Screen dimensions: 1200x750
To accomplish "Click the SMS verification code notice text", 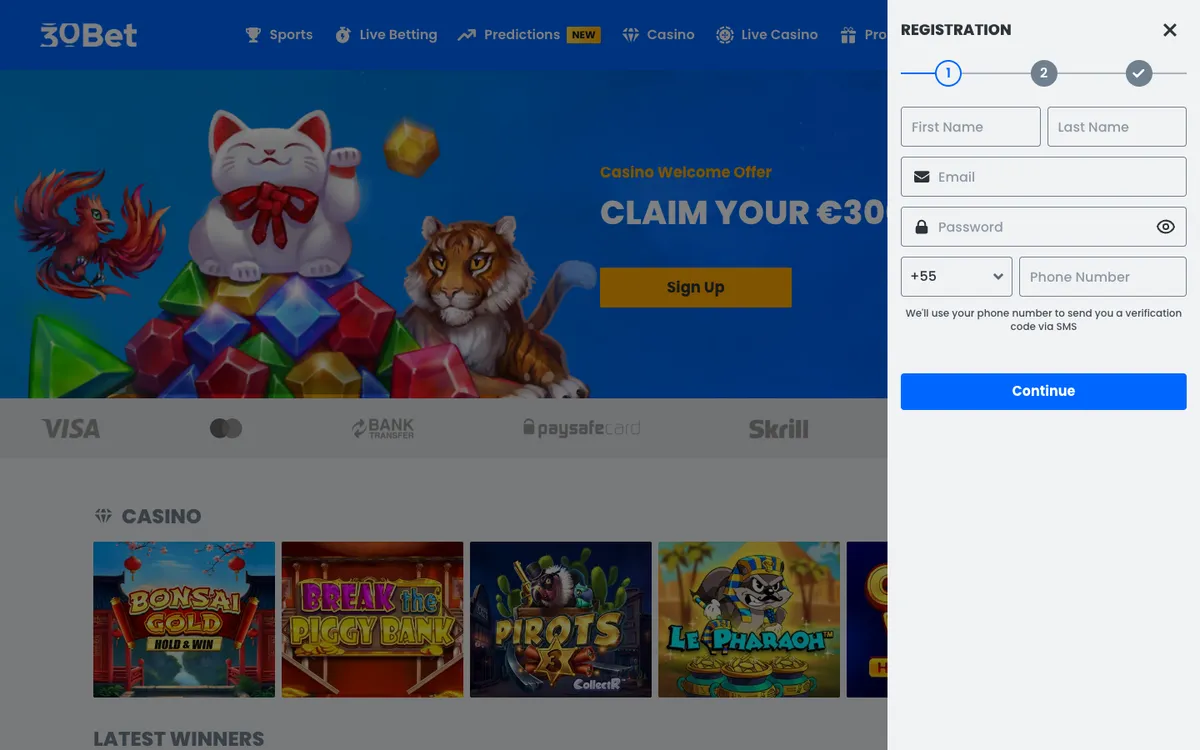I will click(x=1044, y=320).
